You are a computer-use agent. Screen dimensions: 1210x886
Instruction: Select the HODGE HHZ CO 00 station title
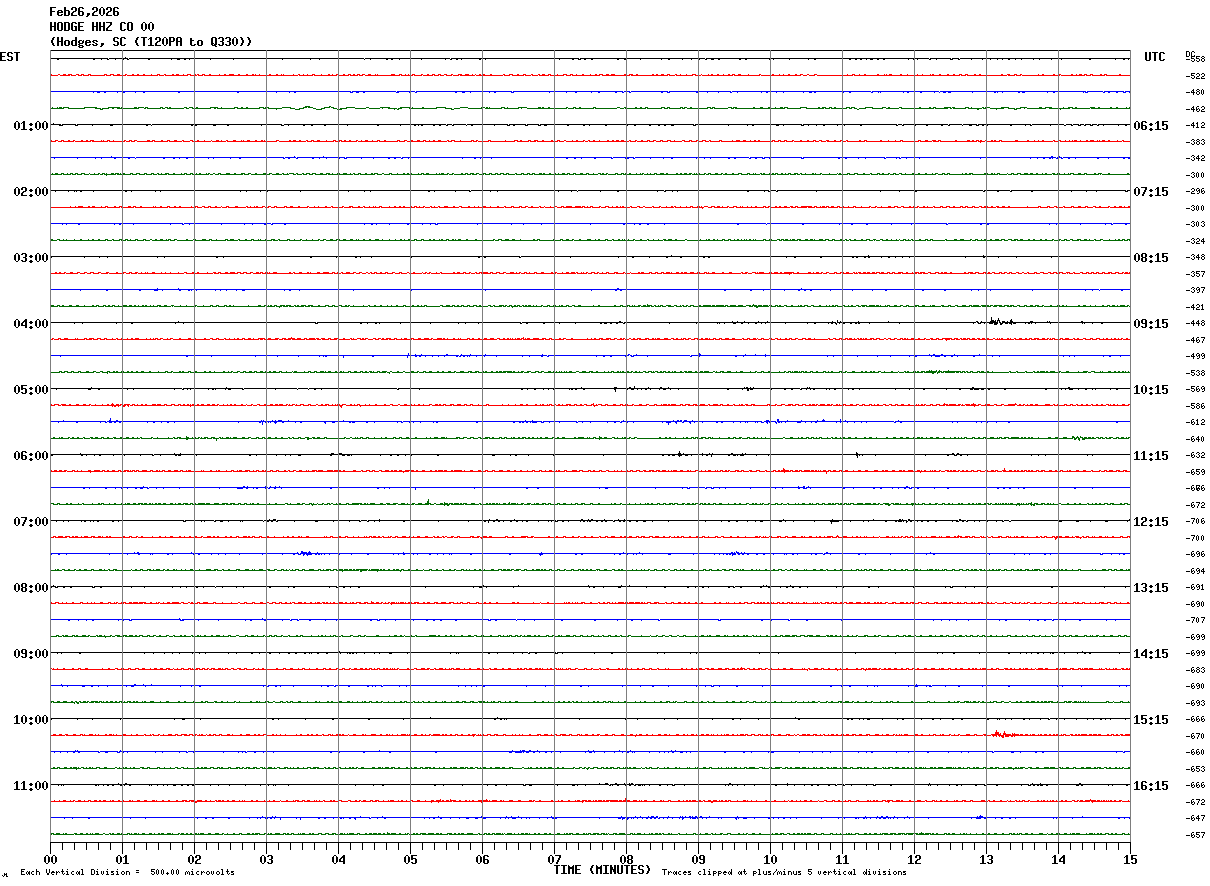(x=102, y=27)
